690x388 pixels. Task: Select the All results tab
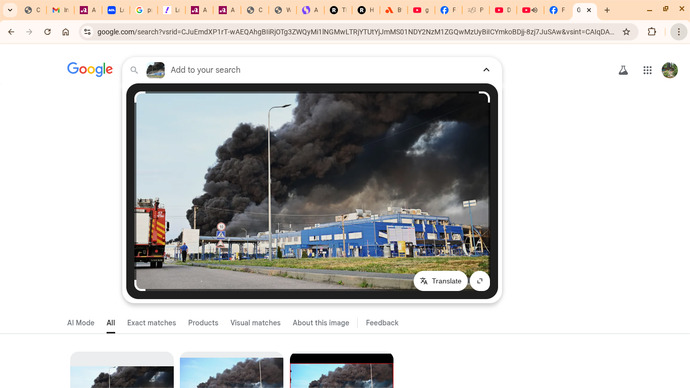(111, 323)
